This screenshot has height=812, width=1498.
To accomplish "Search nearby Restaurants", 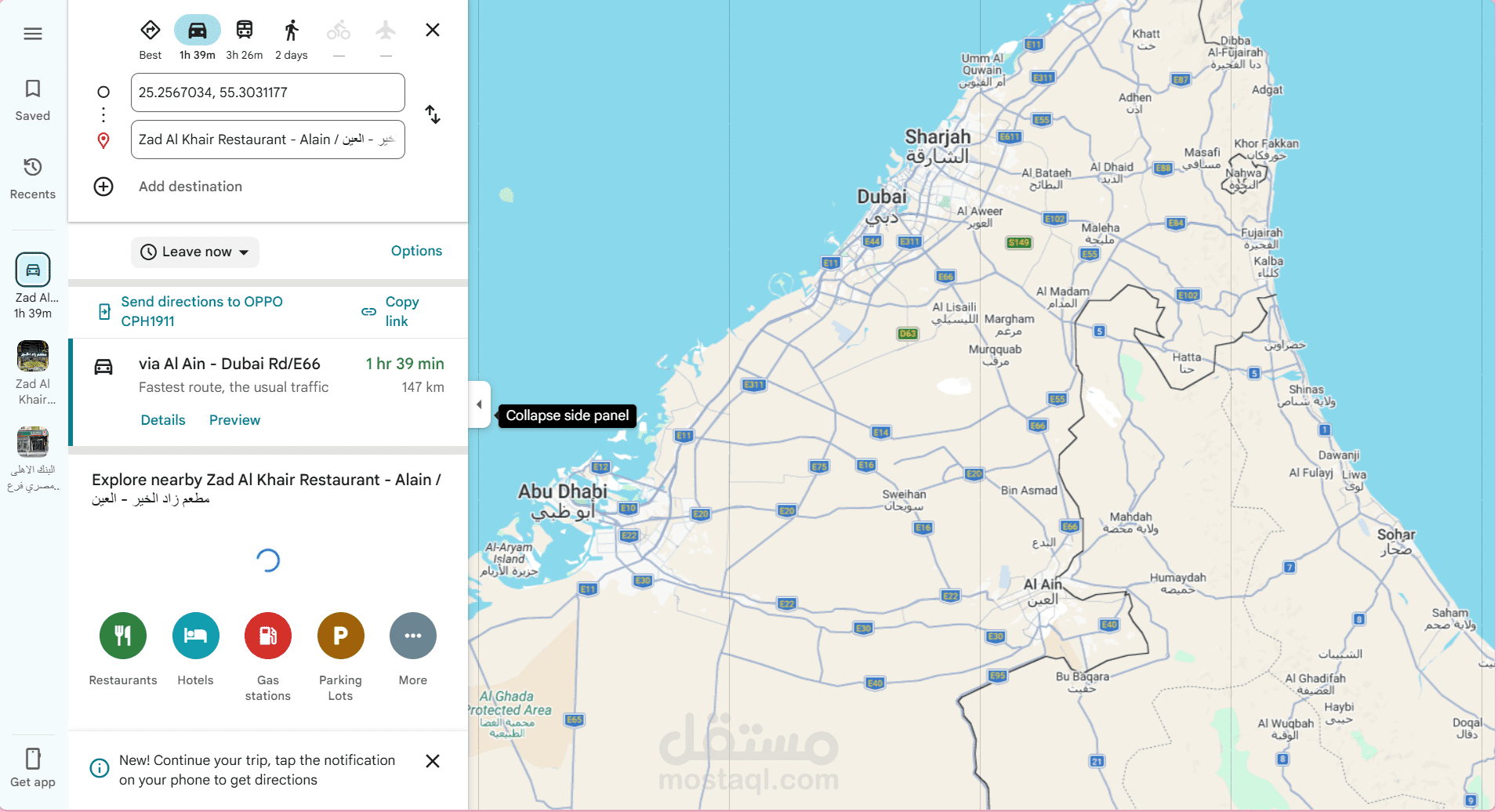I will tap(123, 636).
